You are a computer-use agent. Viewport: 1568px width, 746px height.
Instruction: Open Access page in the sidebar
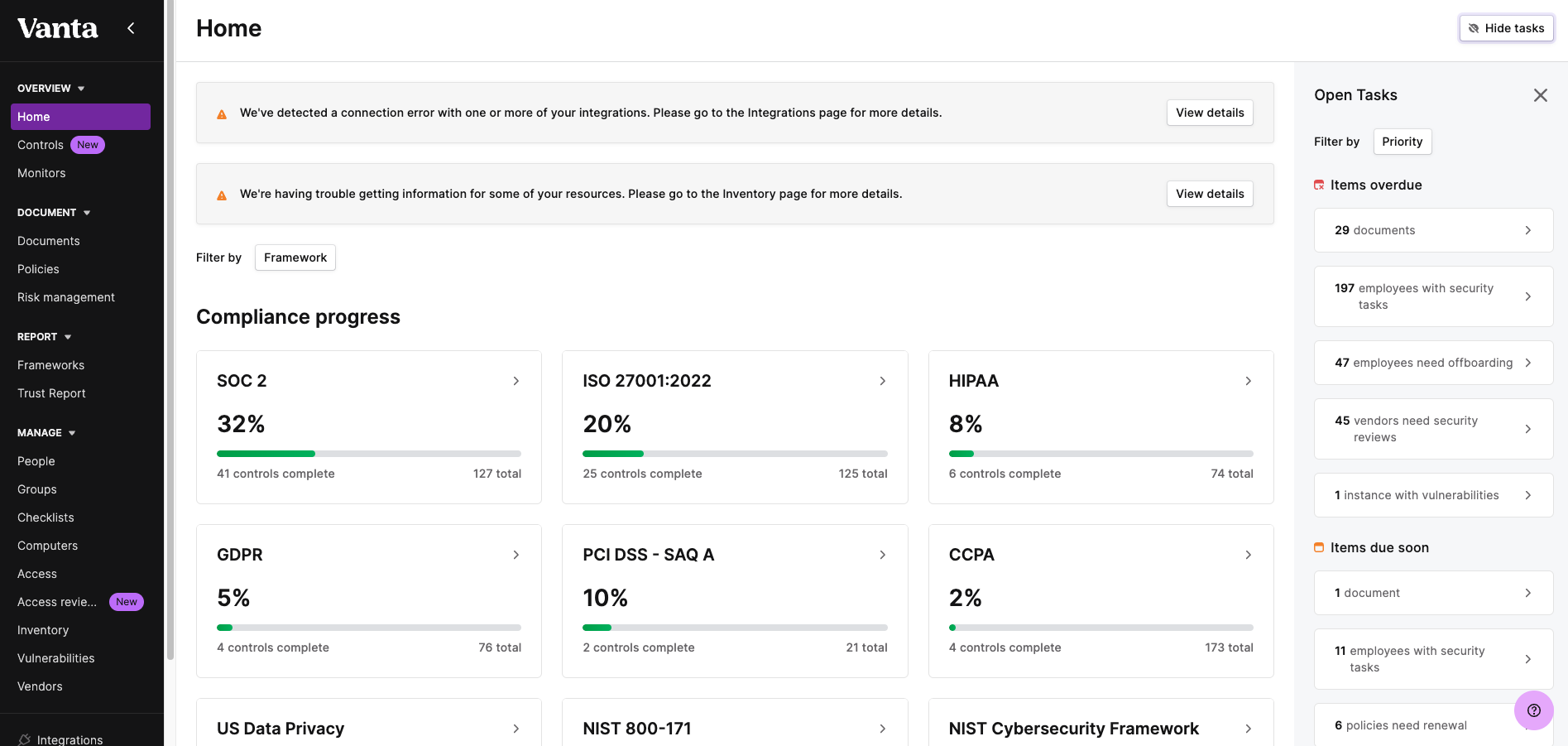pyautogui.click(x=37, y=574)
